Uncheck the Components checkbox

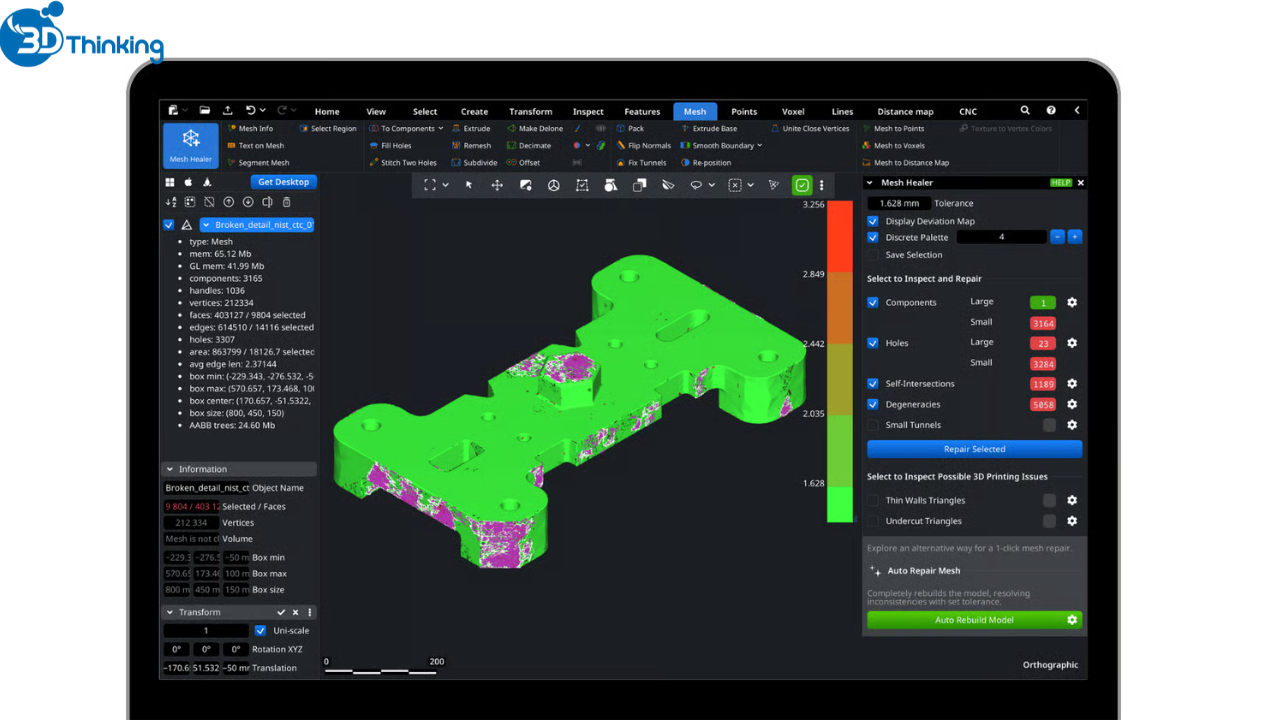[x=873, y=302]
